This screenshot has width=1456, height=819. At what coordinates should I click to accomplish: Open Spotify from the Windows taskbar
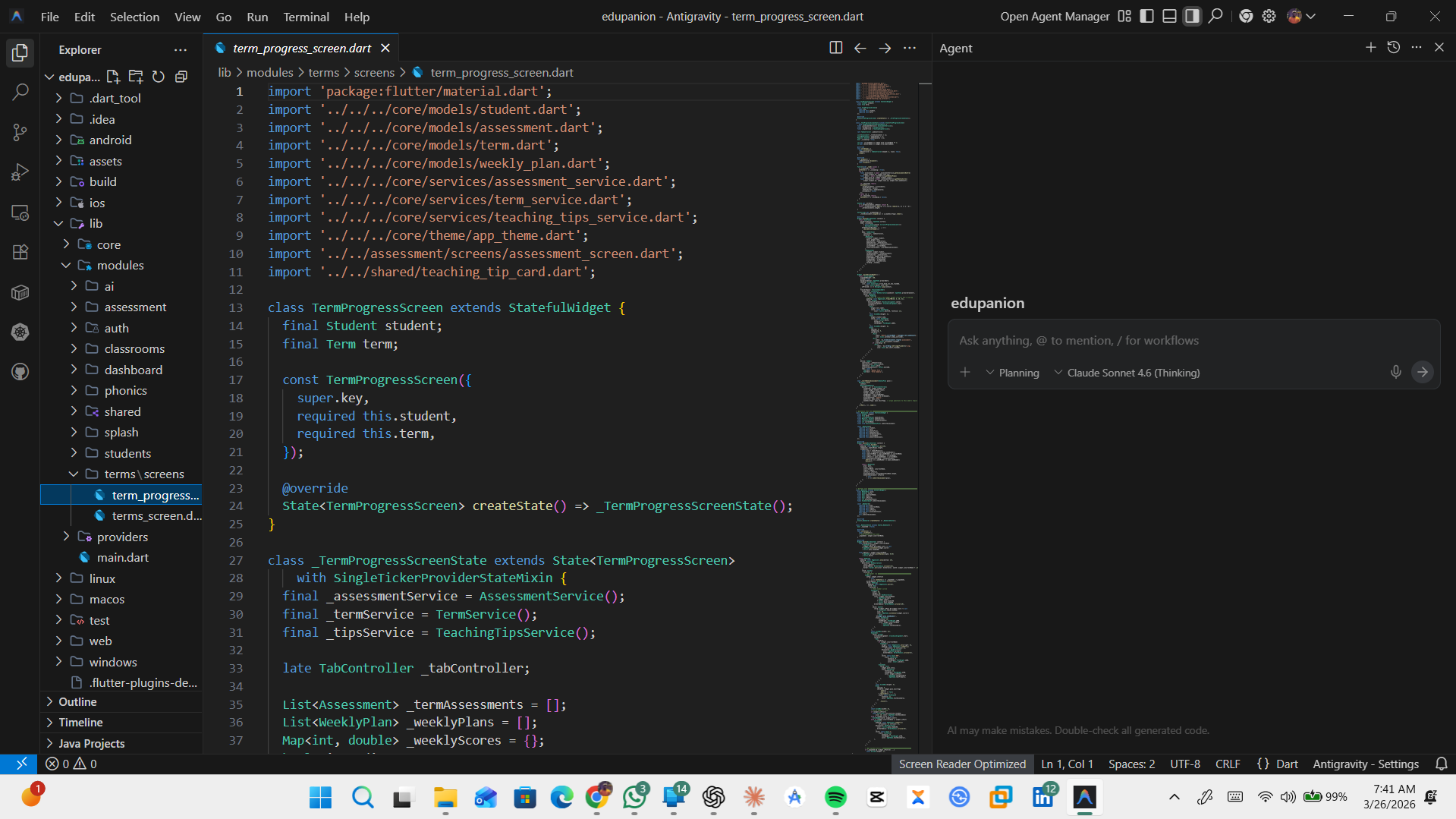(x=835, y=797)
